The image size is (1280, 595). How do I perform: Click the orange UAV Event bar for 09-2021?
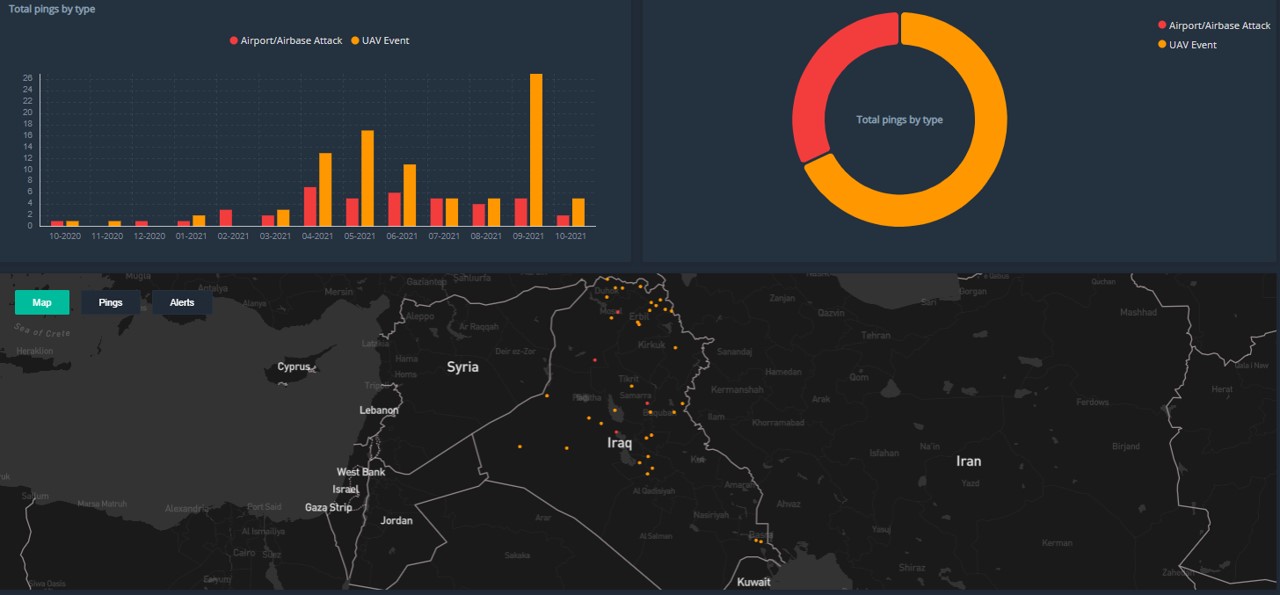tap(536, 150)
